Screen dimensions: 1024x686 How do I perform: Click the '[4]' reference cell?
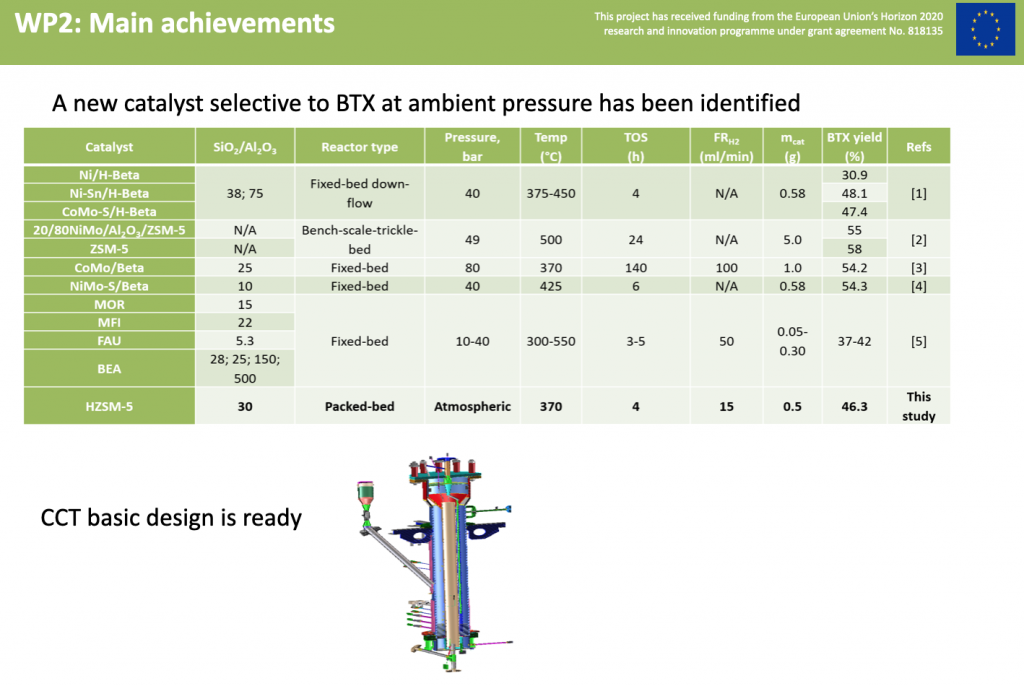click(x=918, y=286)
